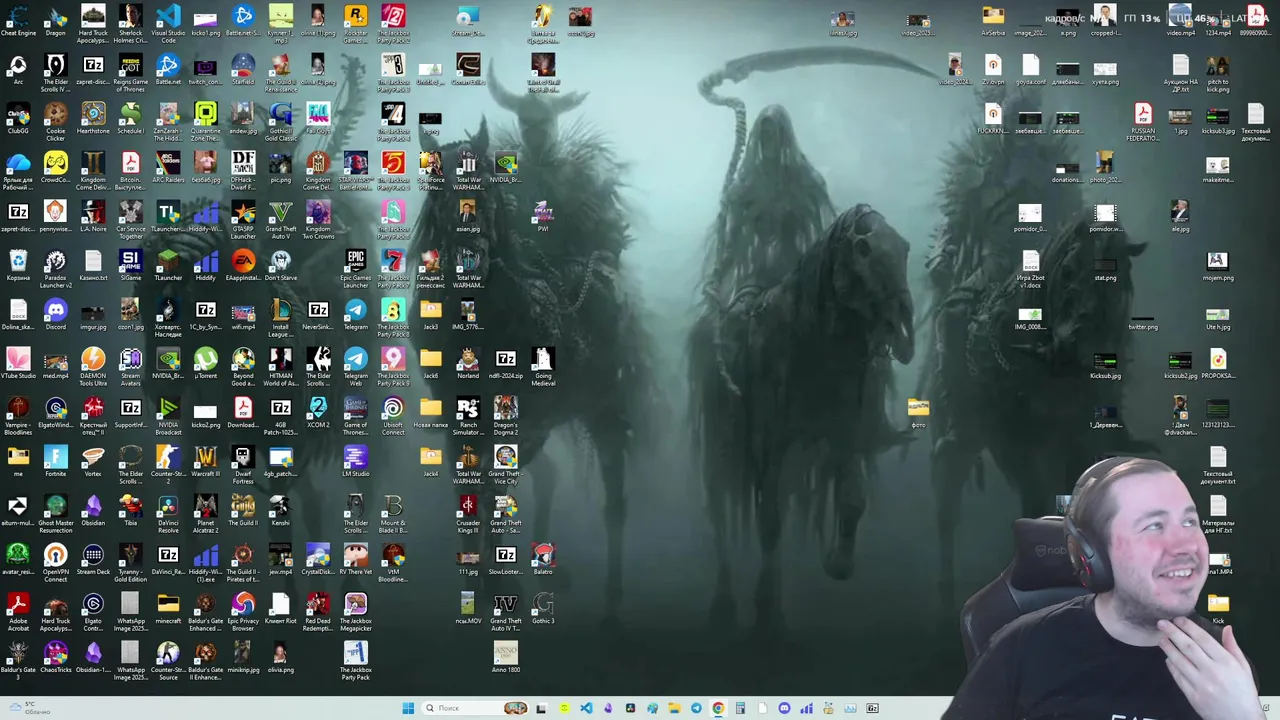Select the Rockstar Games Launcher shortcut

(355, 23)
